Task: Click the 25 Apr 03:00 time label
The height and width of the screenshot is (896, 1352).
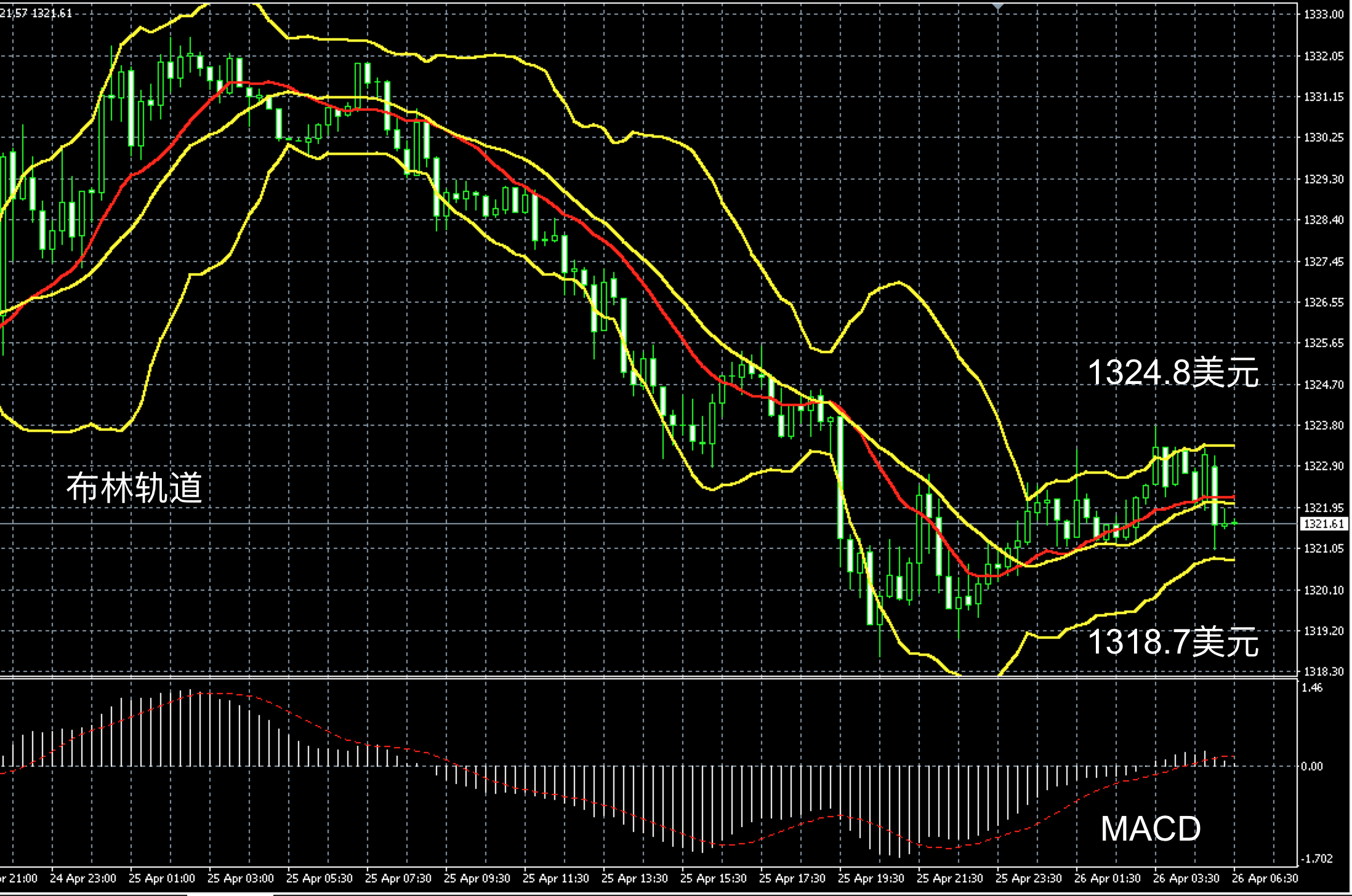Action: 240,878
